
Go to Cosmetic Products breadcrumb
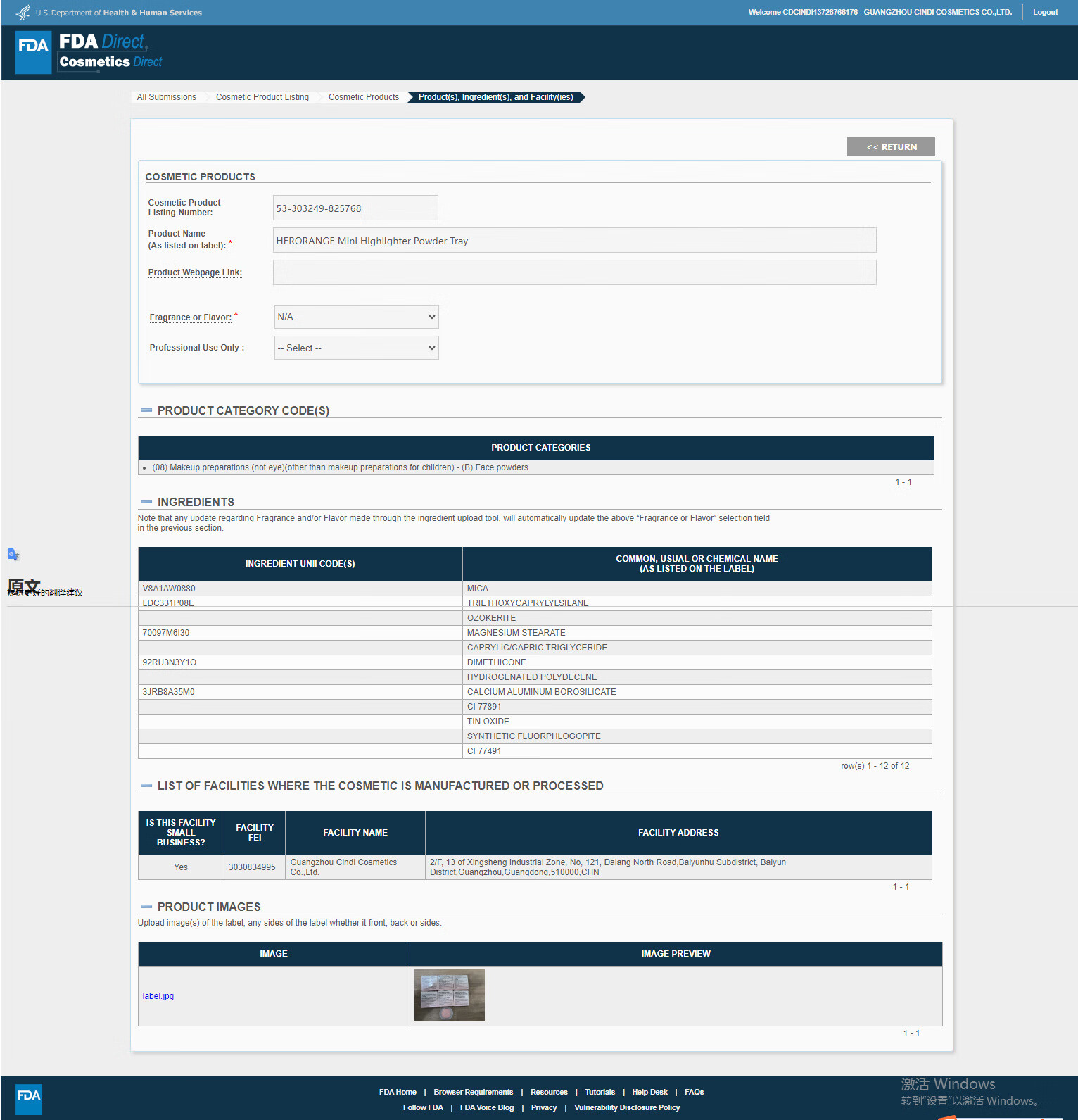point(364,97)
